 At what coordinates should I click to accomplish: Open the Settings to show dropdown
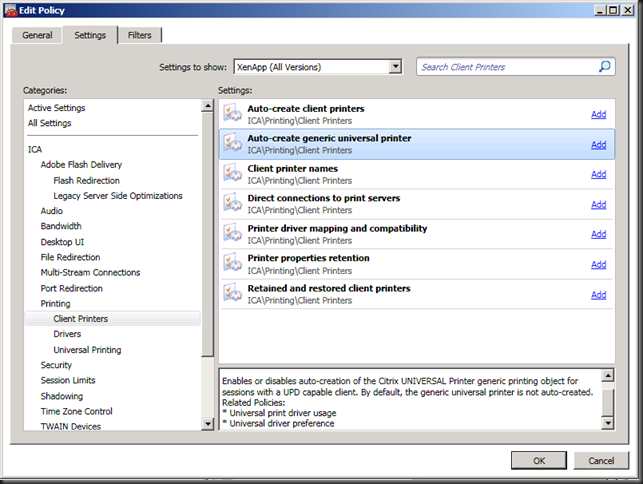pyautogui.click(x=395, y=66)
